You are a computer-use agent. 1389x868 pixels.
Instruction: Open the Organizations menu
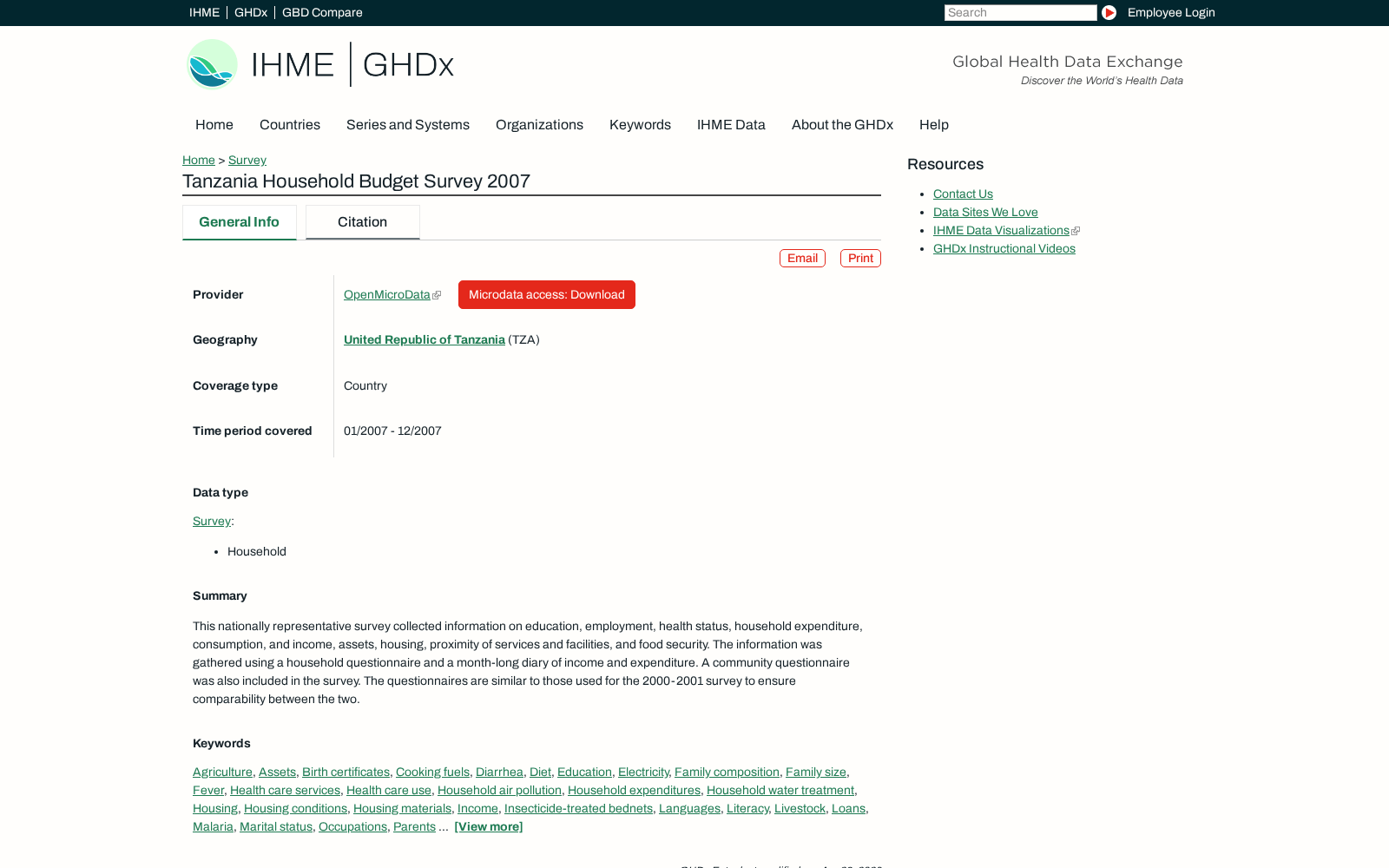(539, 125)
